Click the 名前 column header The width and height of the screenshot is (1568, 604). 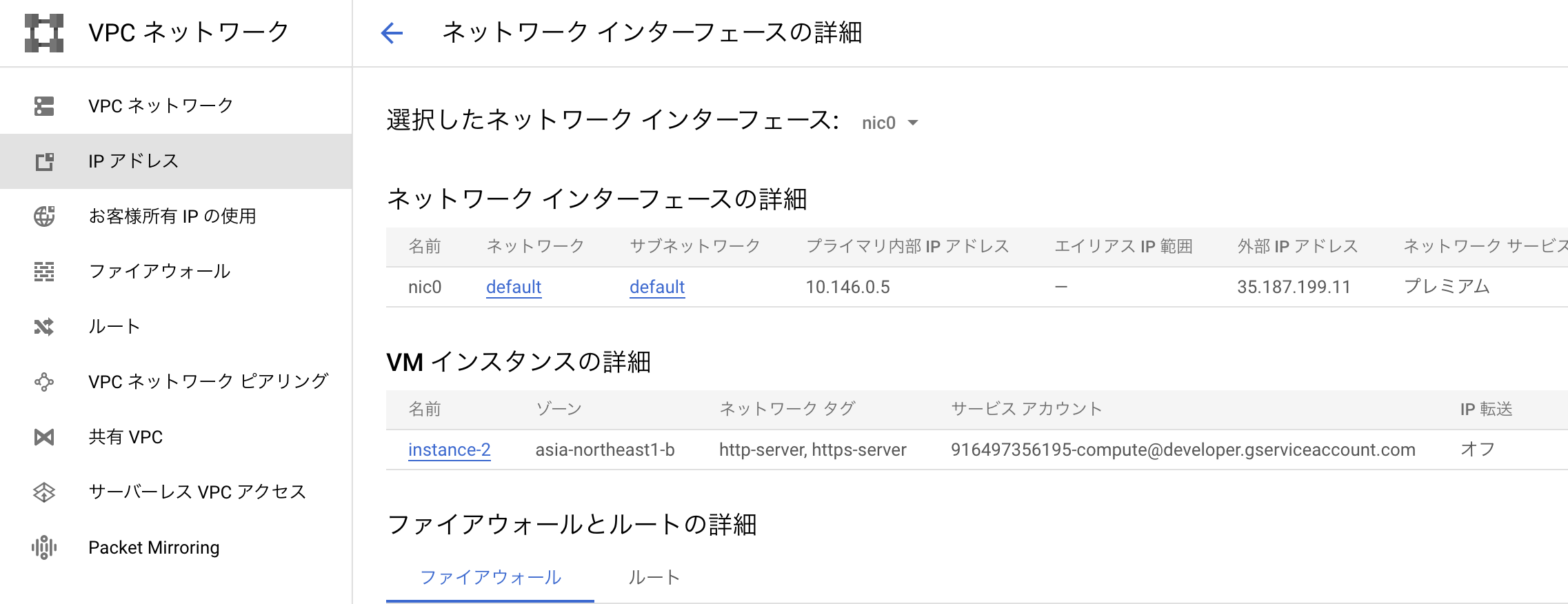pyautogui.click(x=425, y=245)
